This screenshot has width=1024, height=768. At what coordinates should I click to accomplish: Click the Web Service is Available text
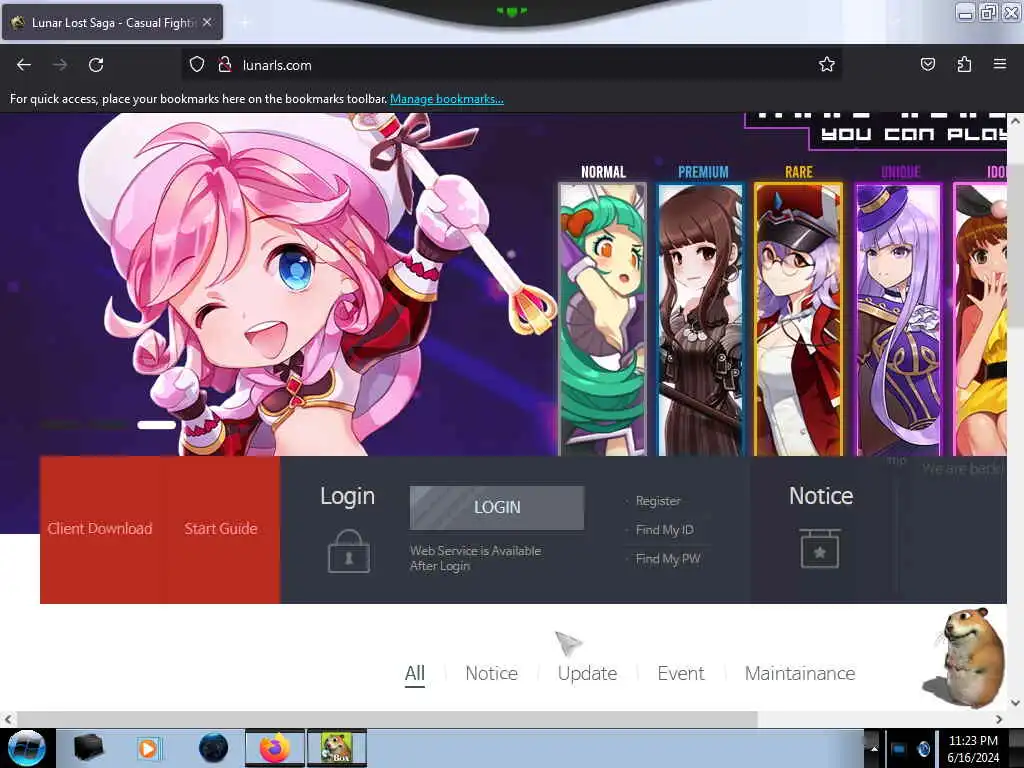[475, 558]
